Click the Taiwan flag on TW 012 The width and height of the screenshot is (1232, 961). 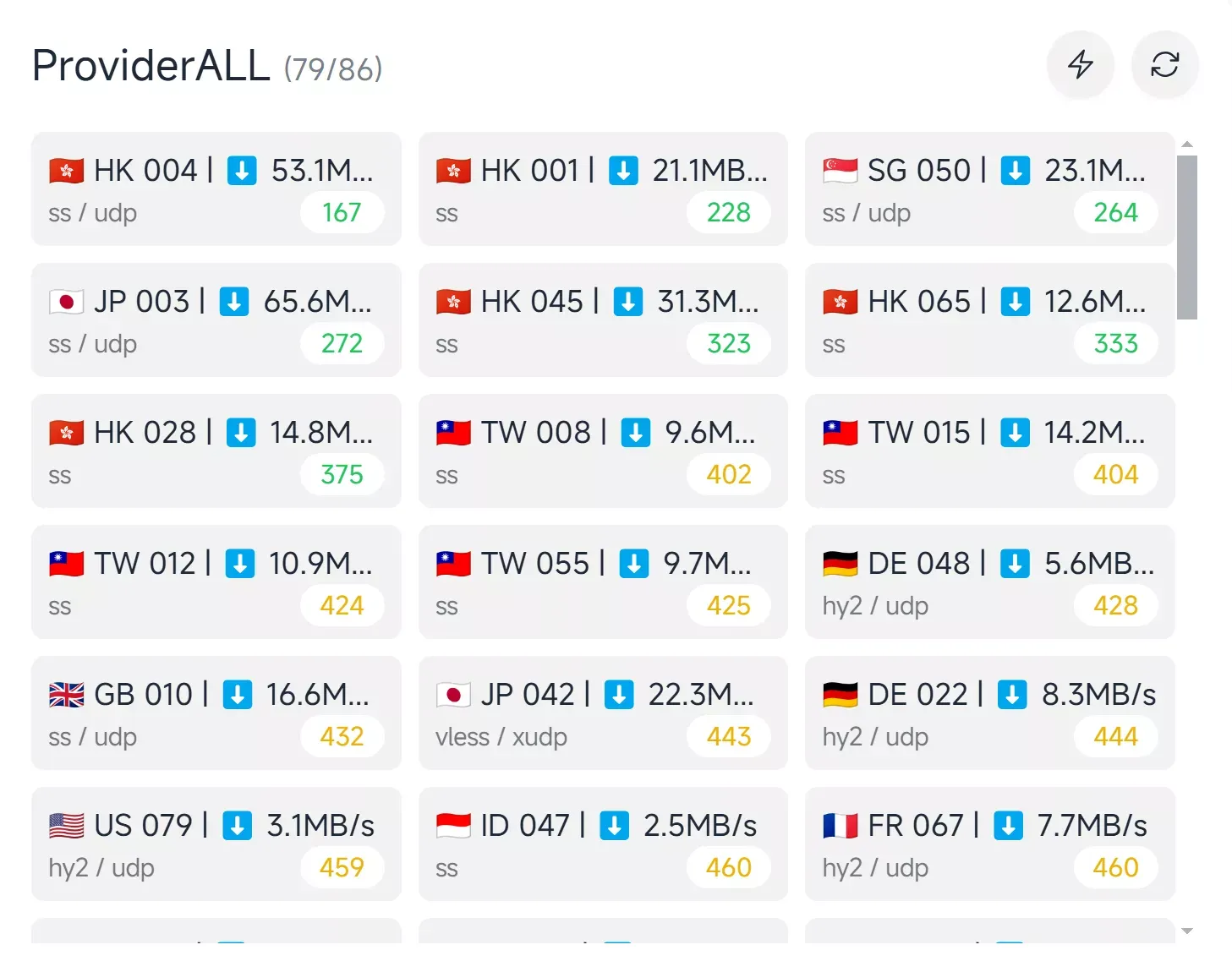click(67, 564)
